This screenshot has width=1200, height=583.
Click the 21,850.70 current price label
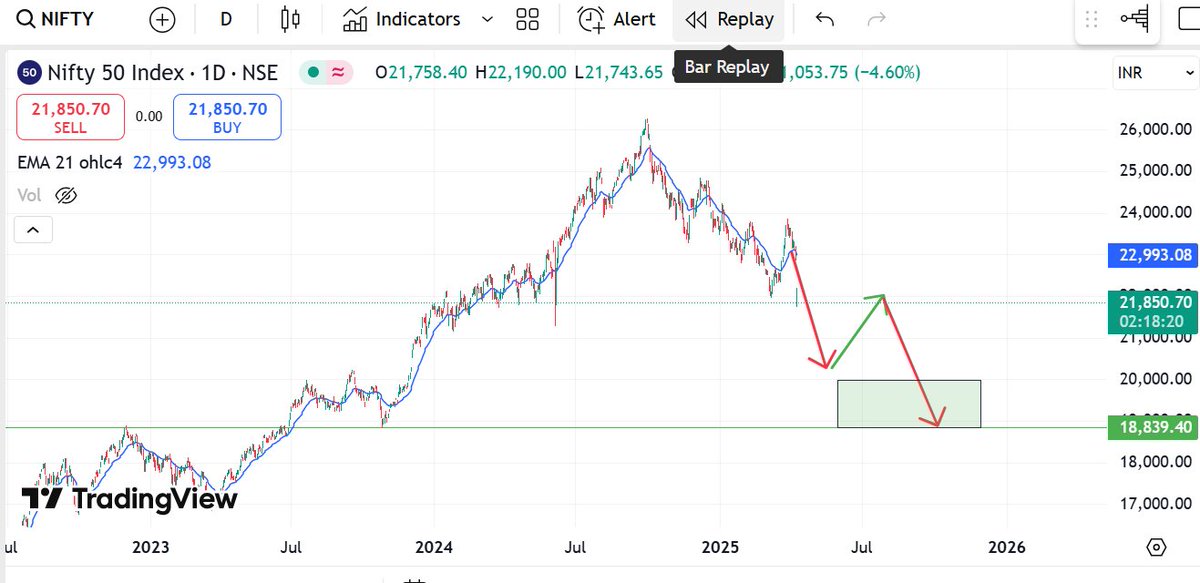[1152, 310]
